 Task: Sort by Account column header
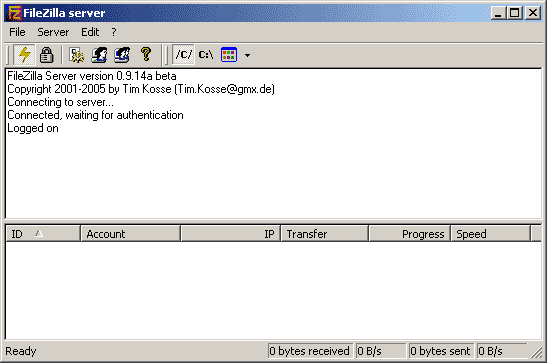130,234
